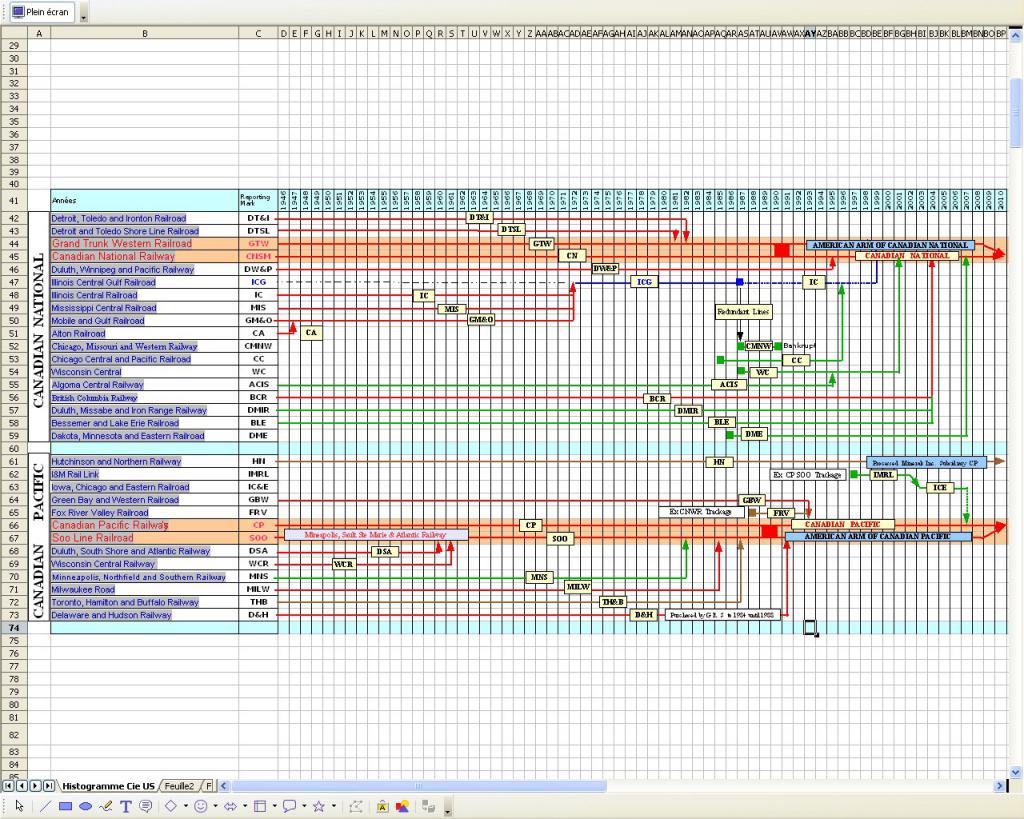1024x819 pixels.
Task: Click the vertical scrollbar thumb
Action: [1016, 112]
